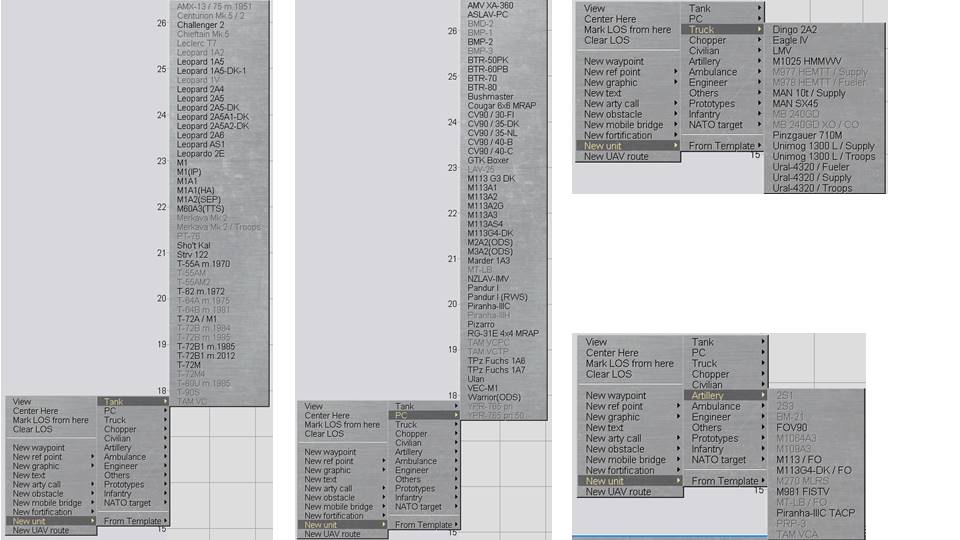Viewport: 960px width, 540px height.
Task: Pick M1A2(SEP) in the tank list
Action: [x=200, y=199]
